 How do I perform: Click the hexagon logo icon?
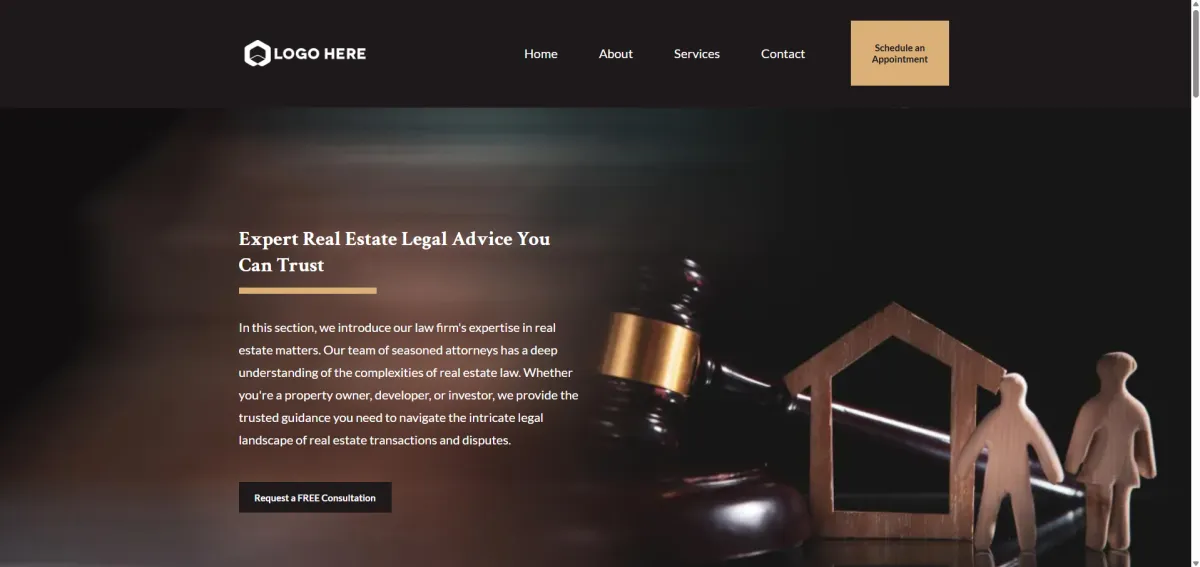(257, 54)
